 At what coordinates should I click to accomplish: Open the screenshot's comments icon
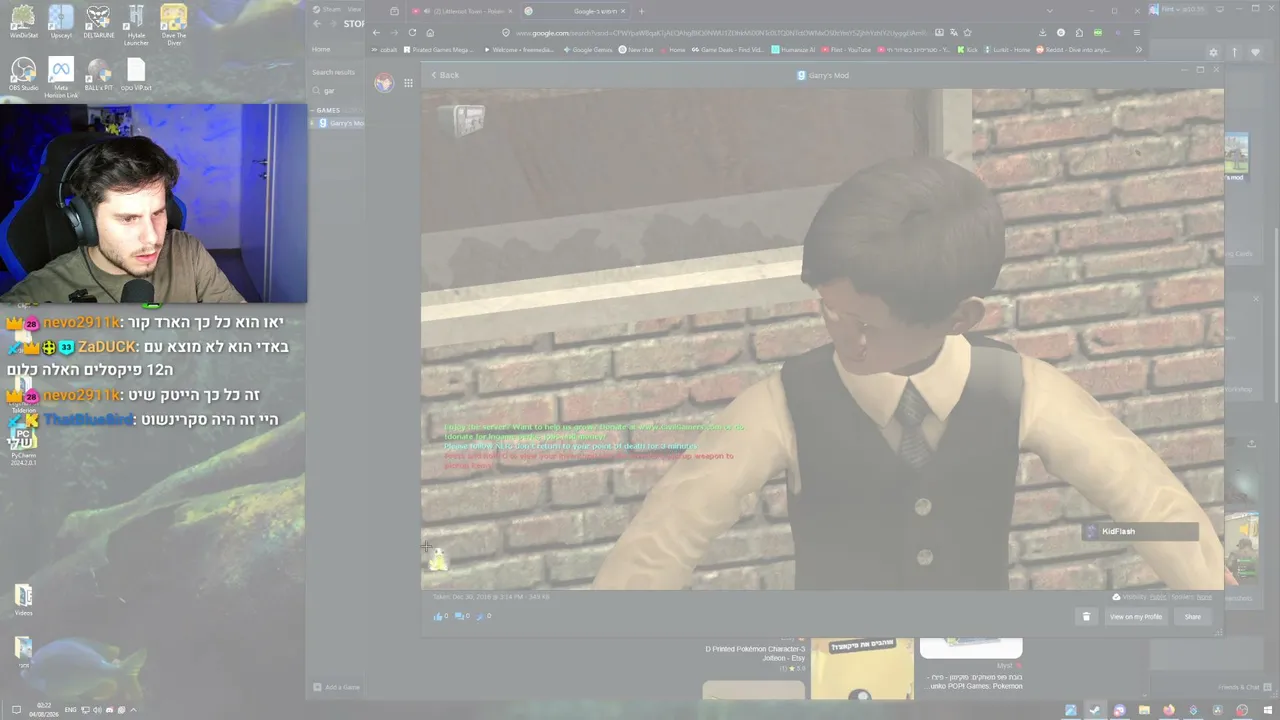[x=460, y=616]
